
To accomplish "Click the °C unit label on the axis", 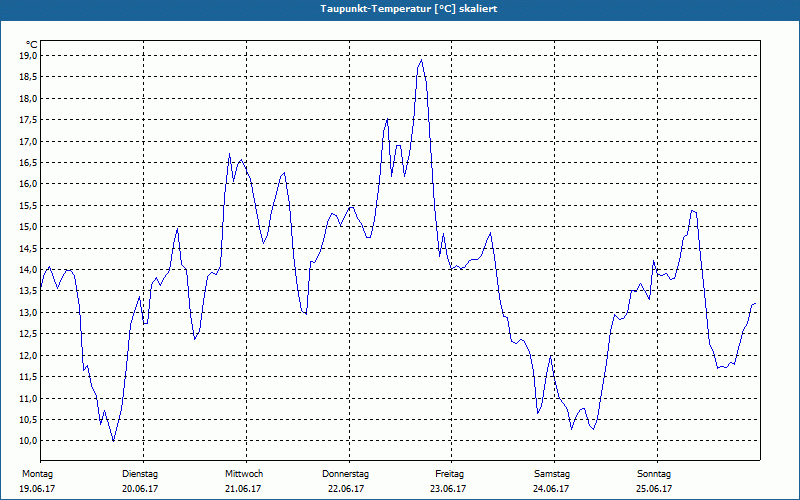I will click(32, 45).
